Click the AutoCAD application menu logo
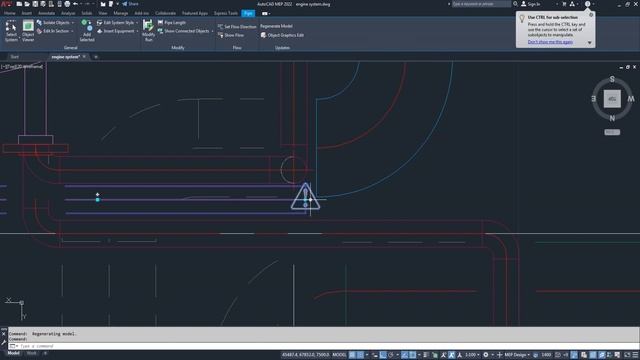The width and height of the screenshot is (640, 360). [7, 4]
